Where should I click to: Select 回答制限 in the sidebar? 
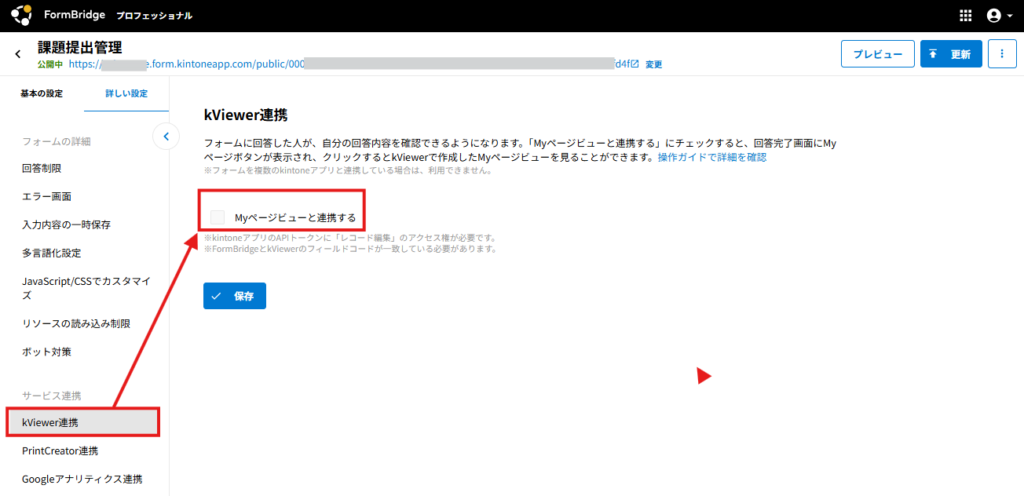point(42,169)
